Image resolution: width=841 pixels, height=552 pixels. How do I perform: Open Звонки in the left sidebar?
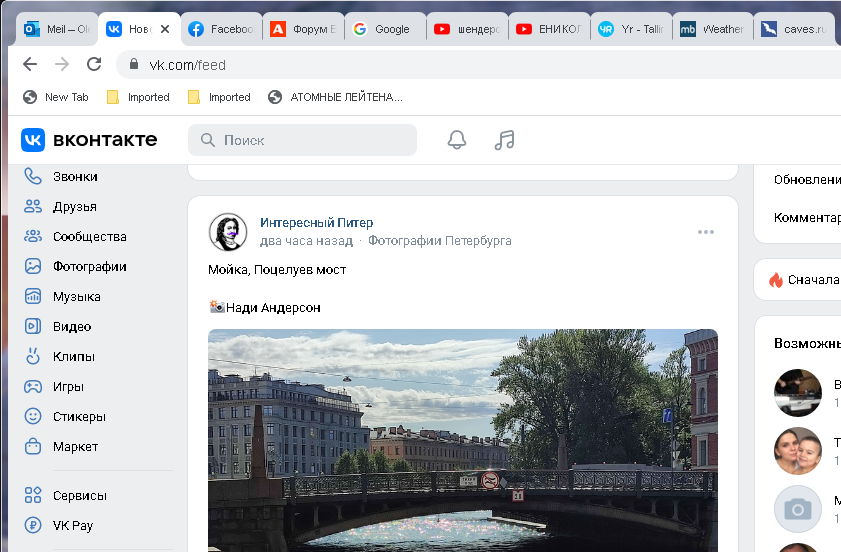(x=75, y=177)
